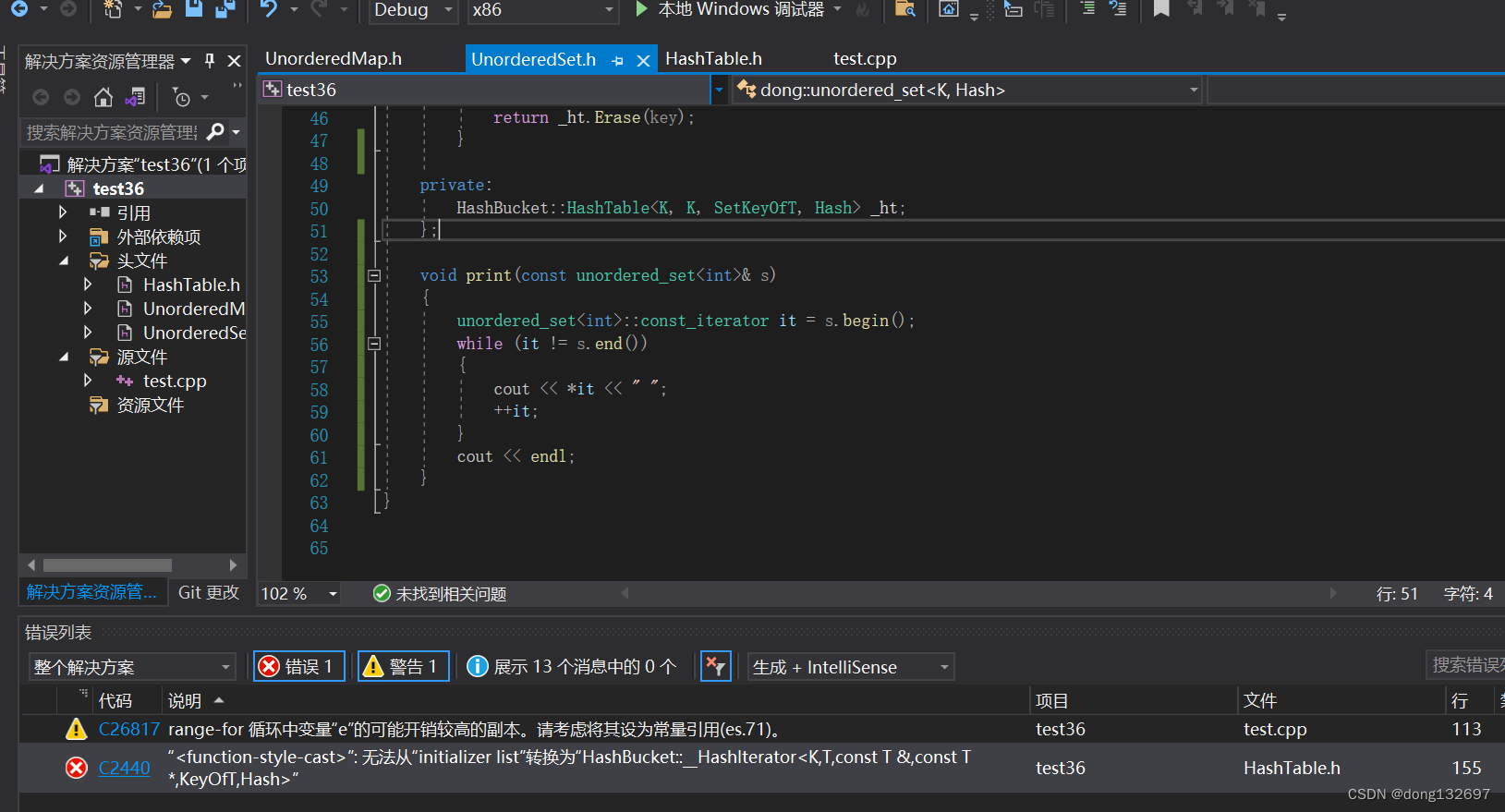This screenshot has width=1505, height=812.
Task: Click the pending changes filter clock icon
Action: pos(182,98)
